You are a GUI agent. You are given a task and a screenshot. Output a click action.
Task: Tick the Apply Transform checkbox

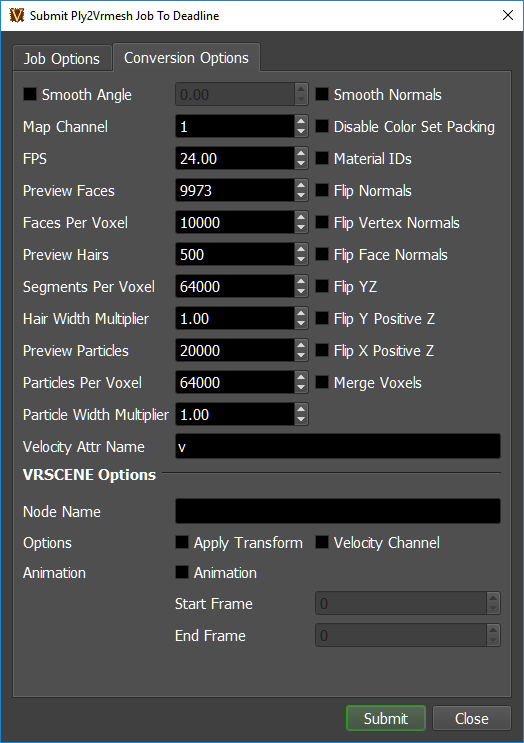182,543
